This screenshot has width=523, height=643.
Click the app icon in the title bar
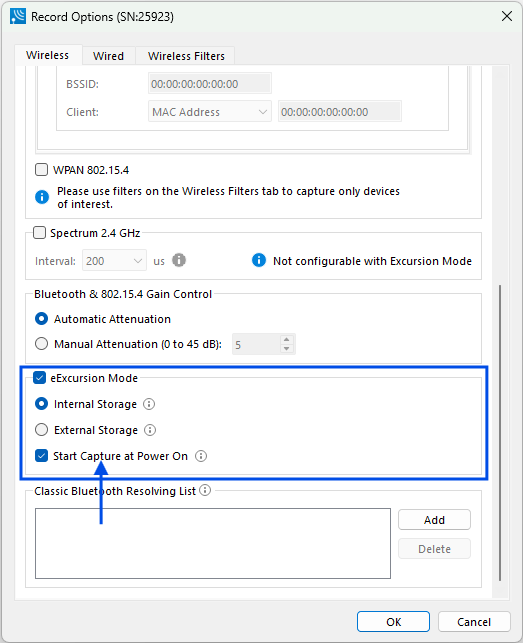(18, 16)
